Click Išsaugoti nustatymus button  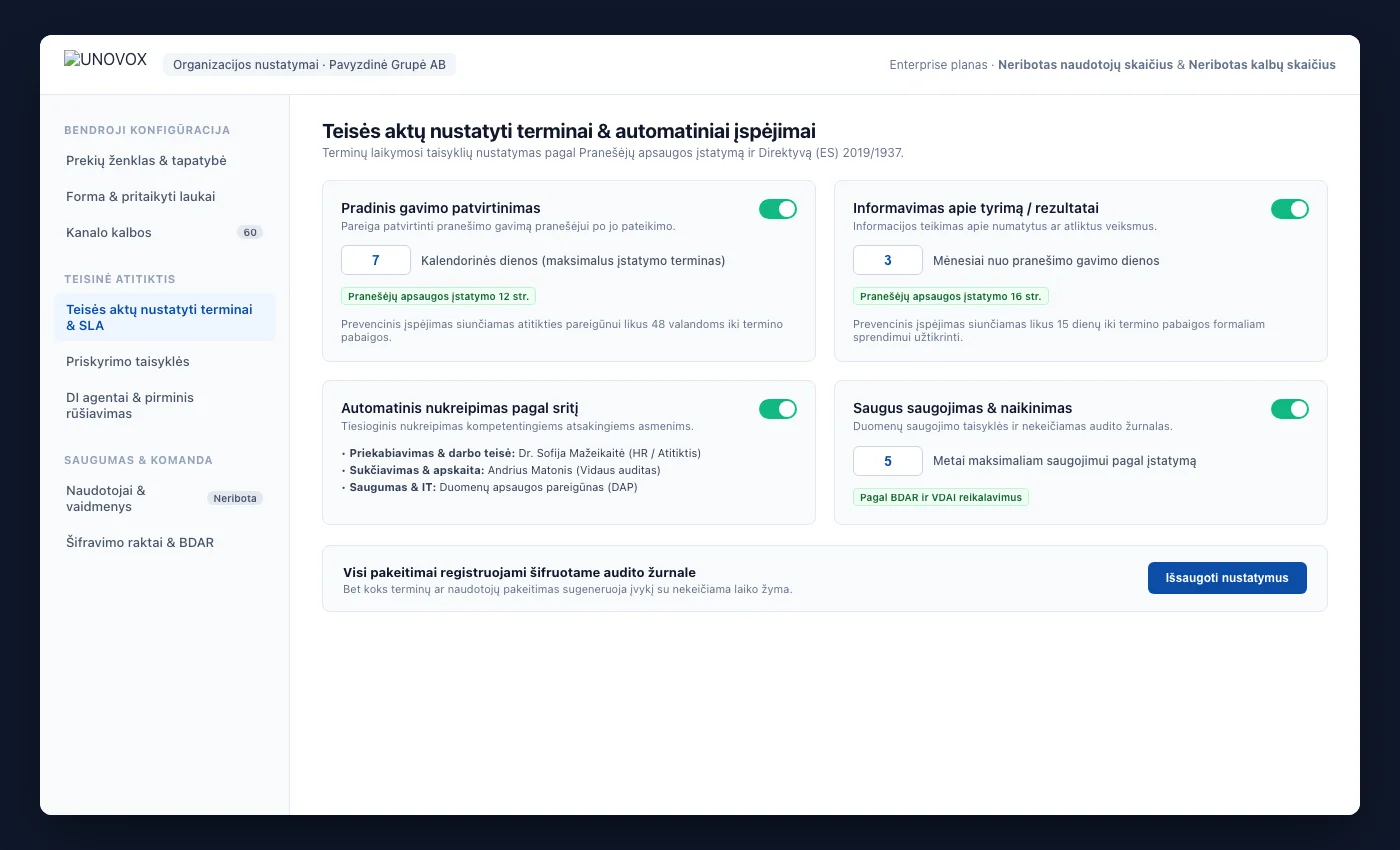click(x=1227, y=578)
